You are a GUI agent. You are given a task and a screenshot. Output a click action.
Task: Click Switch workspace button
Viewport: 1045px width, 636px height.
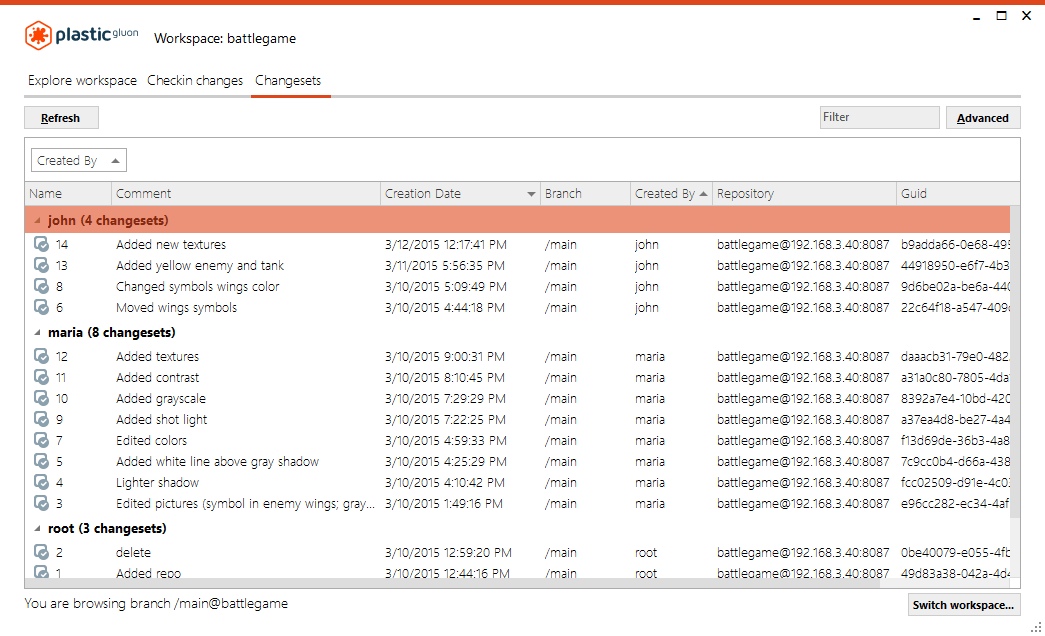[x=964, y=605]
